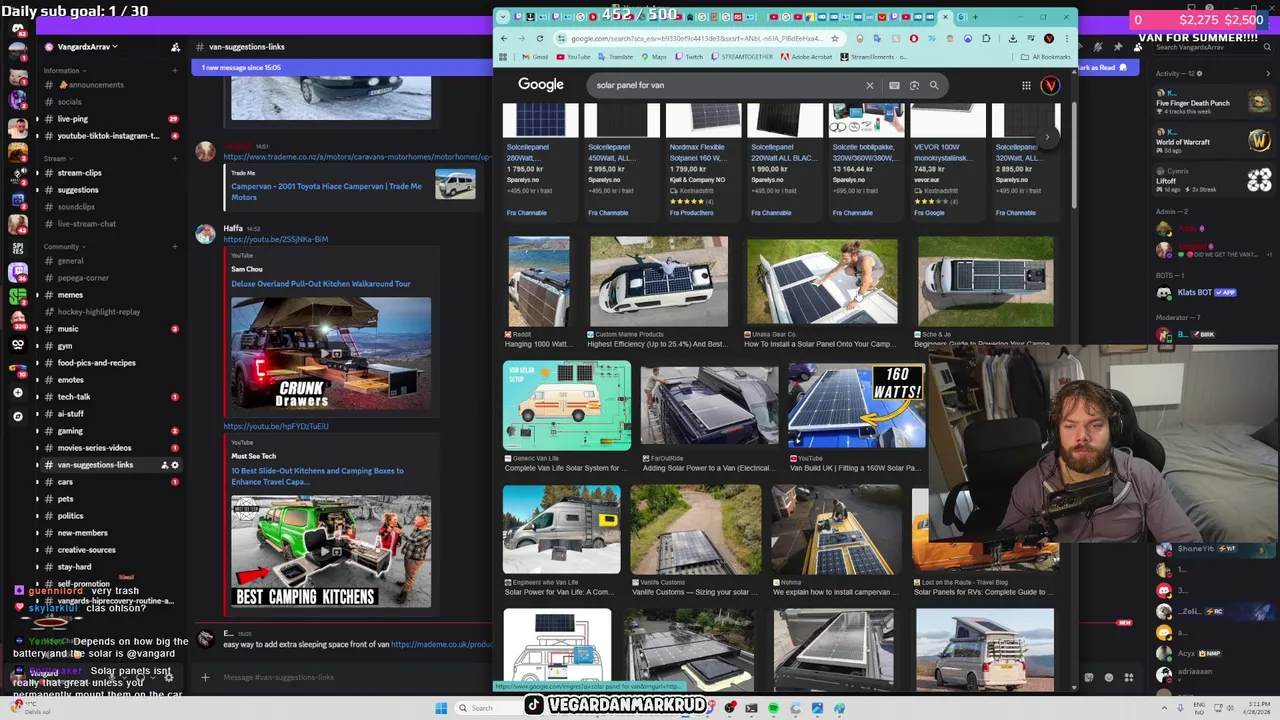Viewport: 1280px width, 720px height.
Task: Open Google account avatar menu
Action: 1050,85
